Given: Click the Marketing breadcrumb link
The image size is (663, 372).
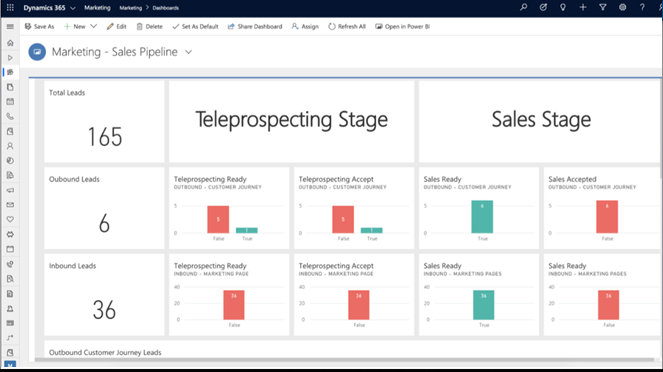Looking at the screenshot, I should (x=131, y=8).
